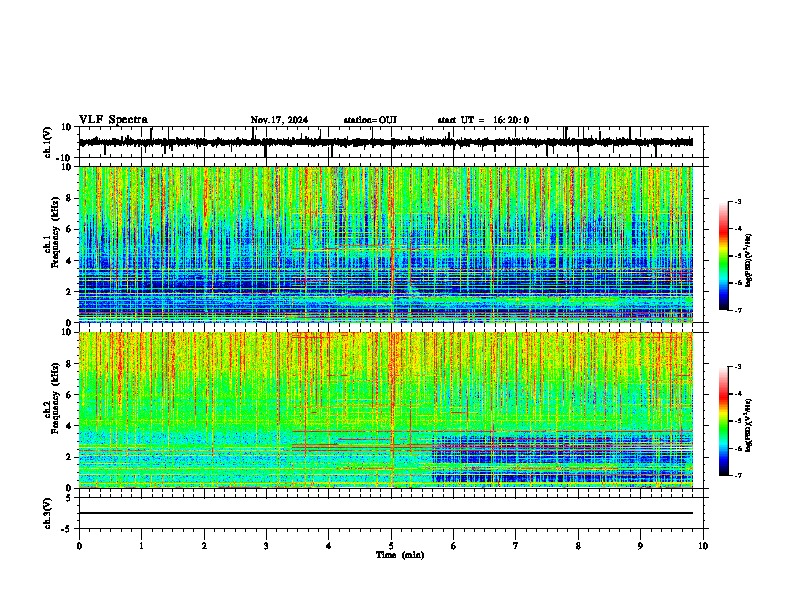Click the "-7" tick on ch.1 color bar
This screenshot has height=612, width=792.
pos(738,310)
